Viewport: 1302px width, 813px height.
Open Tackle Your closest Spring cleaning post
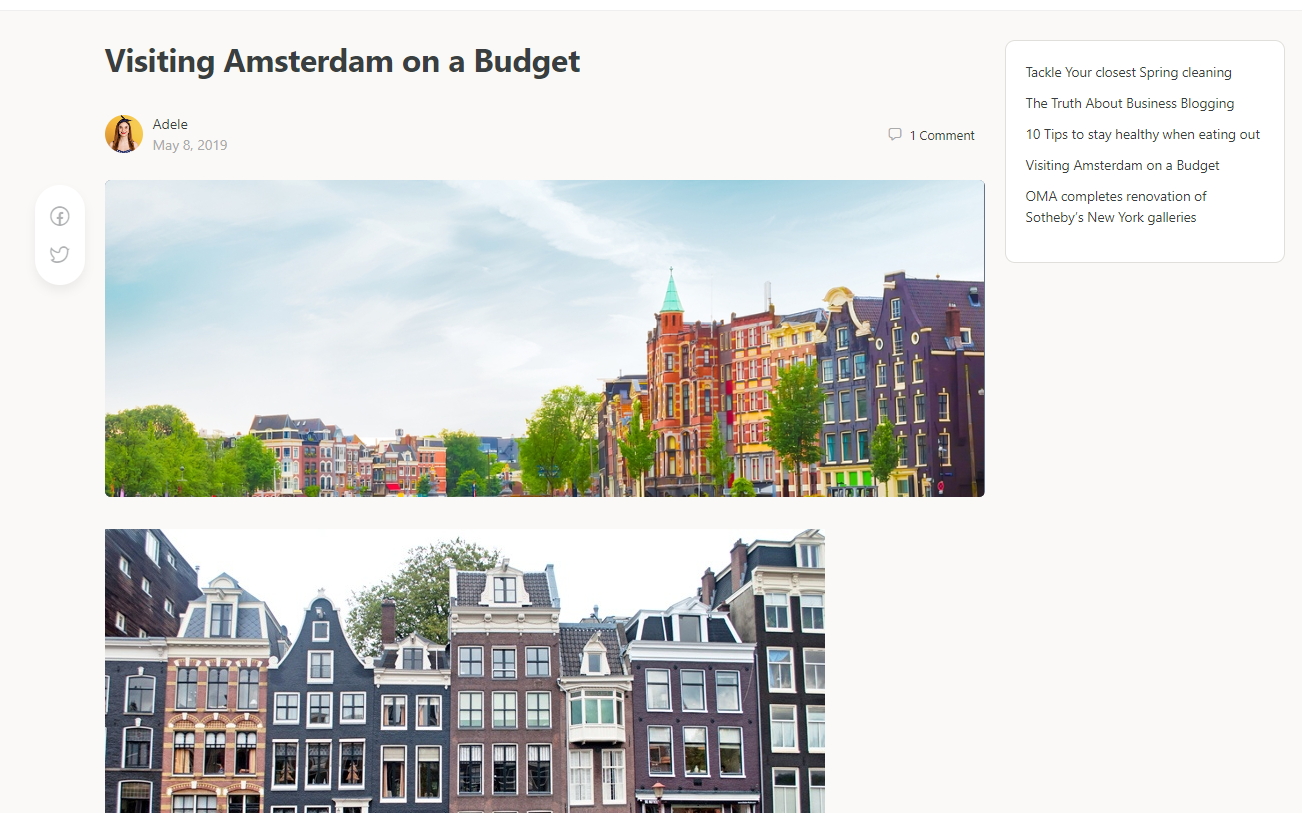(1128, 72)
